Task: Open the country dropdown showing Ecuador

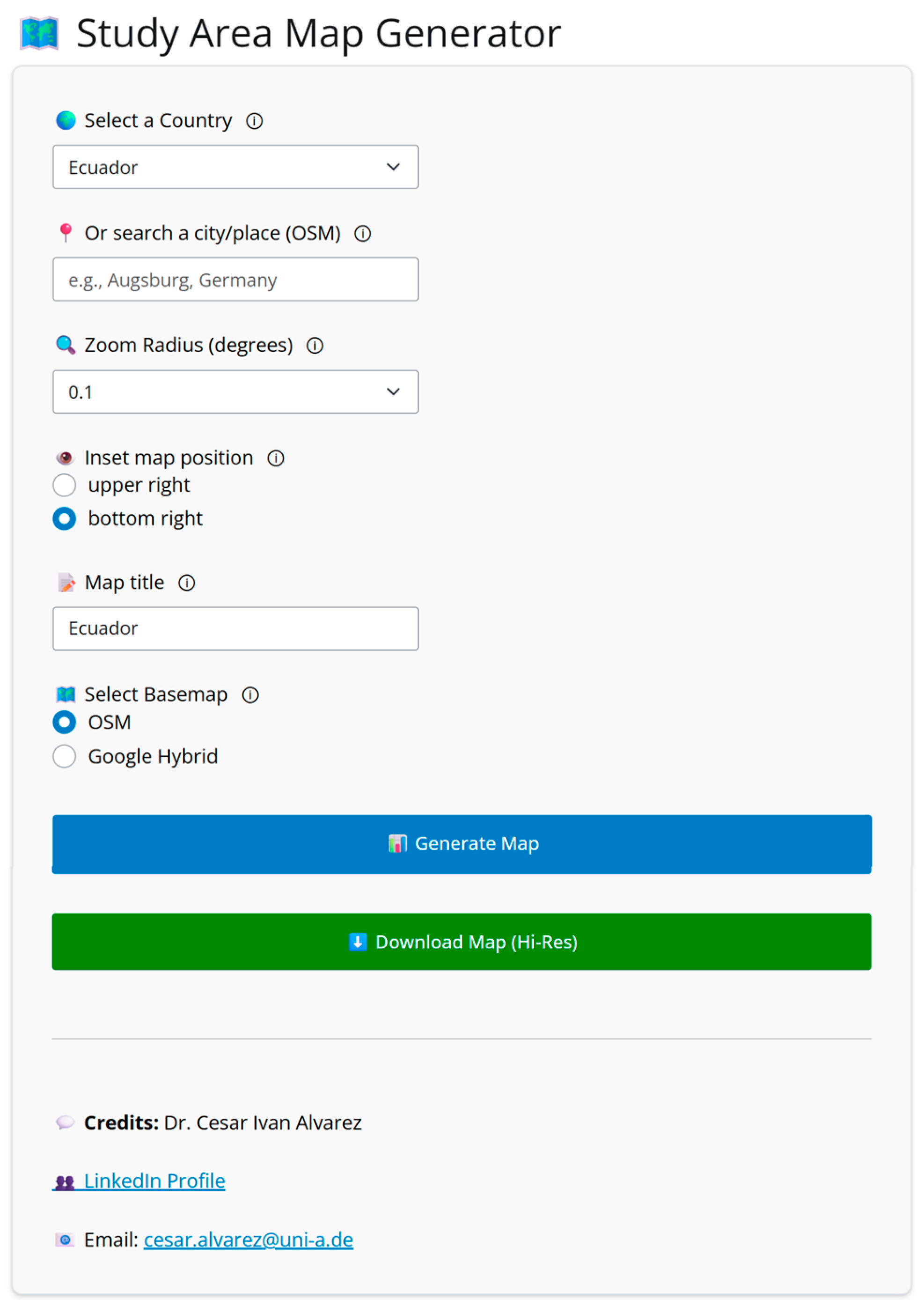Action: coord(235,167)
